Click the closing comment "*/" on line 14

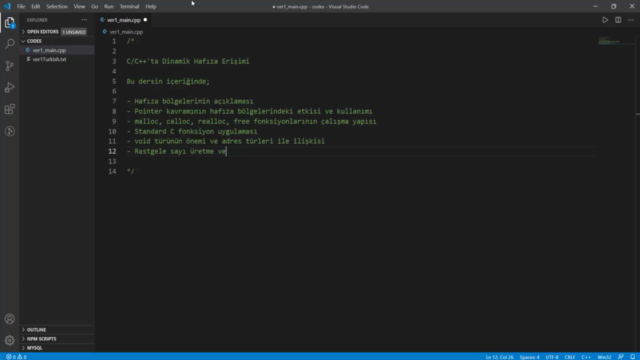click(x=131, y=171)
